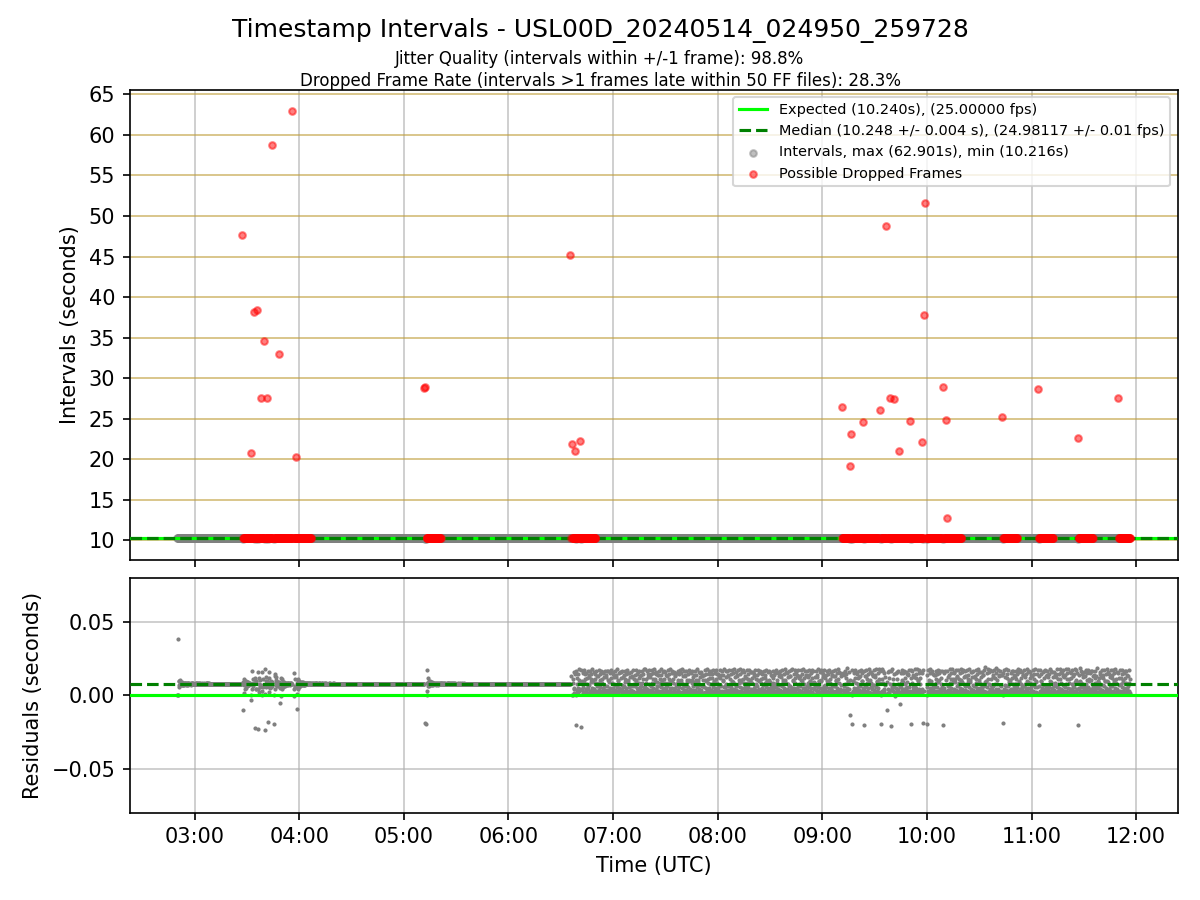Click the red dot marker in the legend
This screenshot has height=900, width=1200.
point(754,174)
